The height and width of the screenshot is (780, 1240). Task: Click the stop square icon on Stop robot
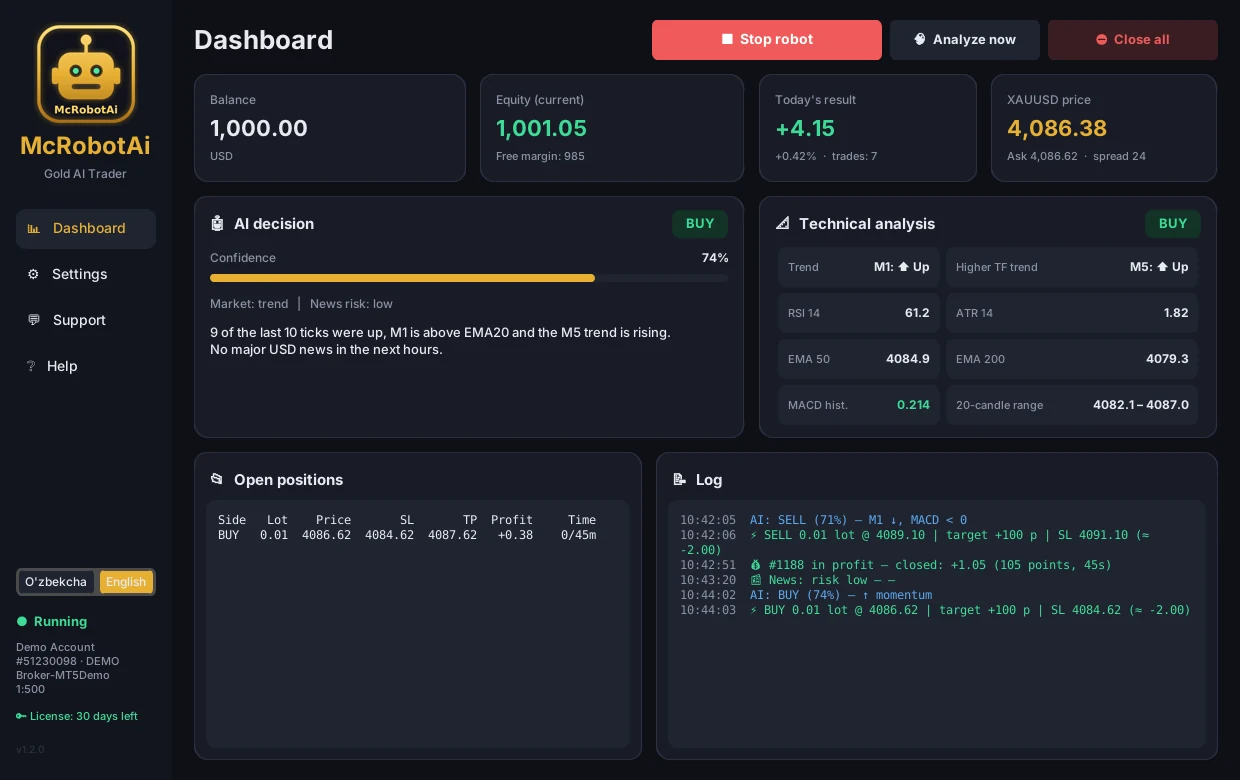coord(727,39)
